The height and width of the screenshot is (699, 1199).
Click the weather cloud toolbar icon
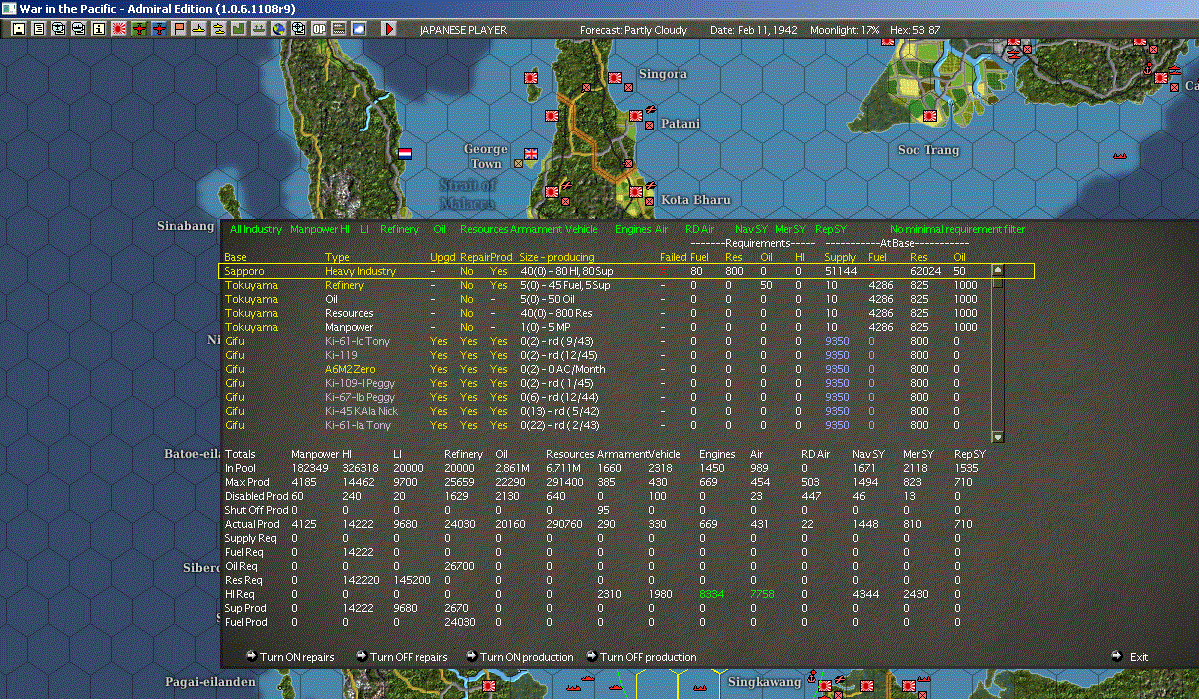(x=359, y=29)
